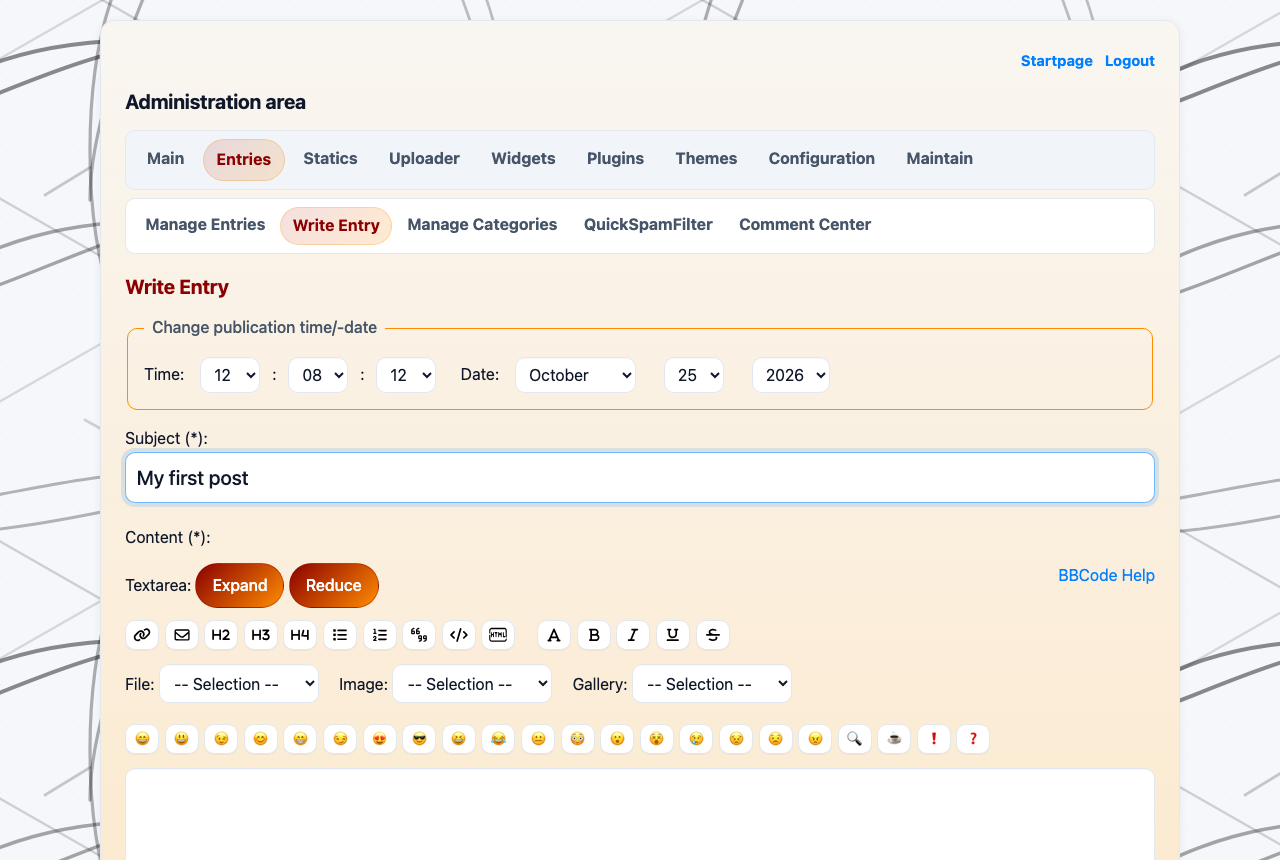Apply strikethrough formatting
This screenshot has width=1280, height=860.
click(x=713, y=635)
